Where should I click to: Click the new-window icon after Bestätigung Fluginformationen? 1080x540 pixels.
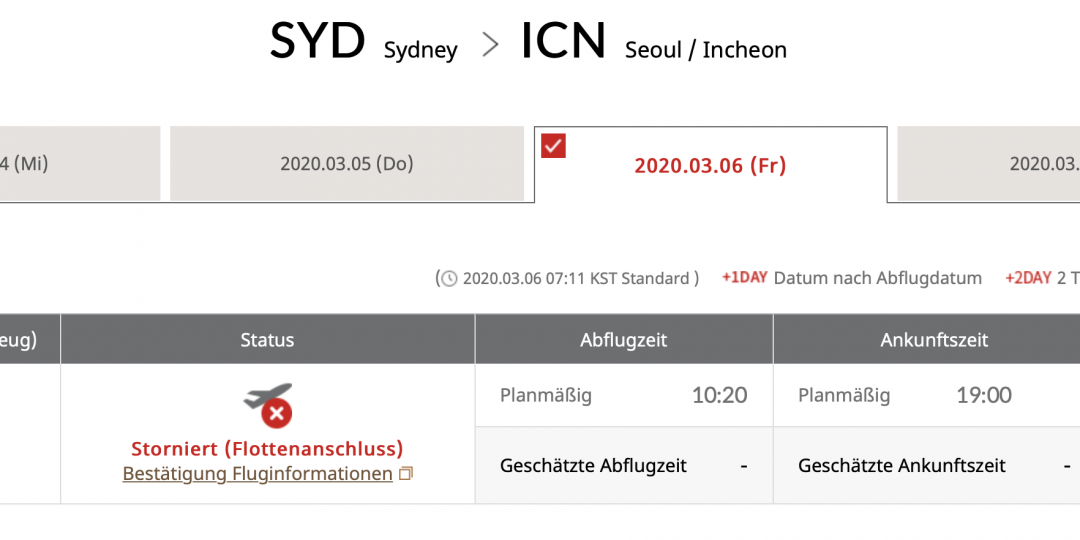(x=406, y=474)
